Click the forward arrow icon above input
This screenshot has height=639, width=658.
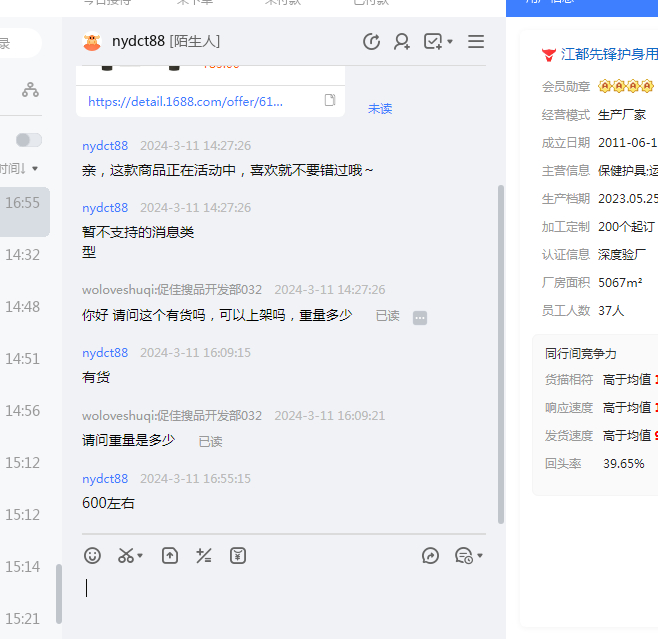tap(431, 555)
